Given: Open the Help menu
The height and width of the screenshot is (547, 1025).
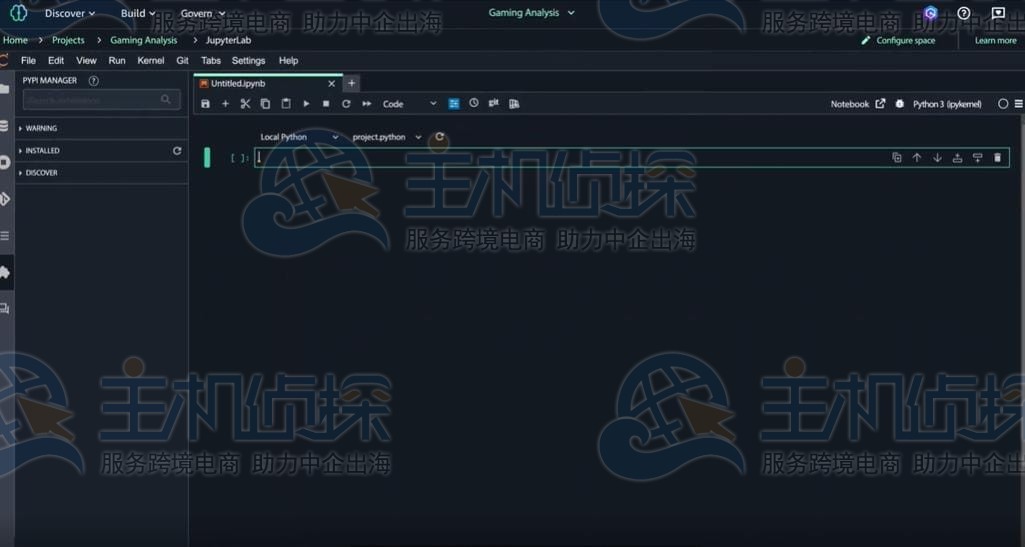Looking at the screenshot, I should point(288,61).
